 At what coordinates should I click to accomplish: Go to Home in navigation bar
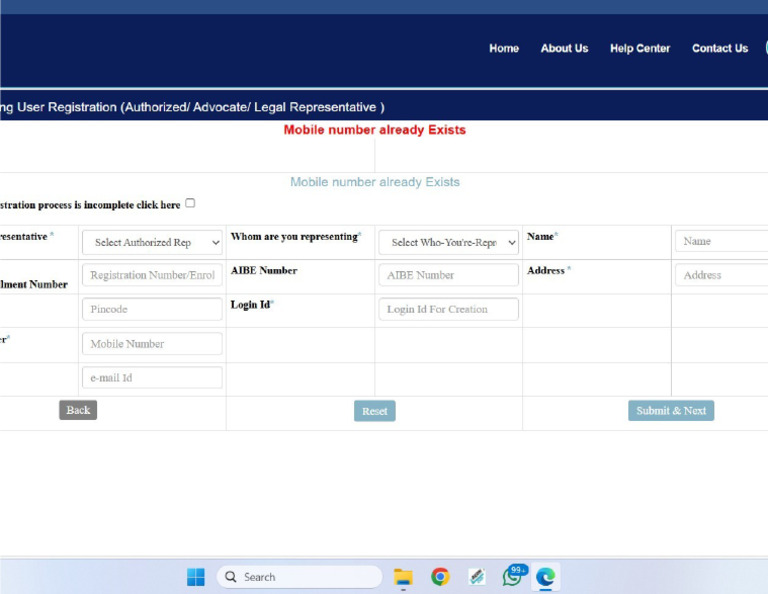click(x=504, y=48)
